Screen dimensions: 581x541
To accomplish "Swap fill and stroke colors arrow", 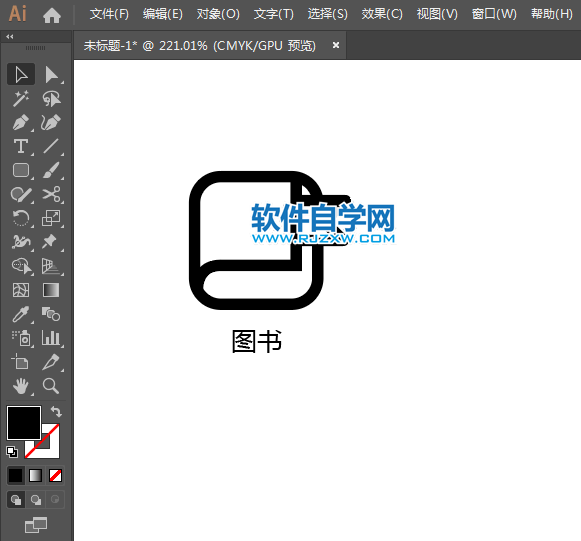I will 56,412.
